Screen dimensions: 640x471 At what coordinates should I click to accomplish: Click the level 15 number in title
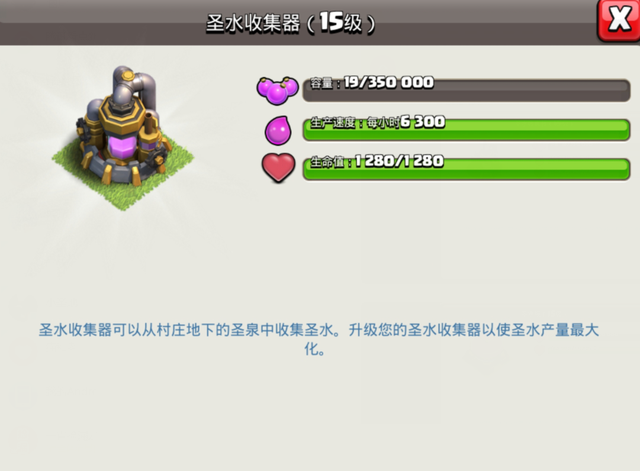pyautogui.click(x=331, y=22)
